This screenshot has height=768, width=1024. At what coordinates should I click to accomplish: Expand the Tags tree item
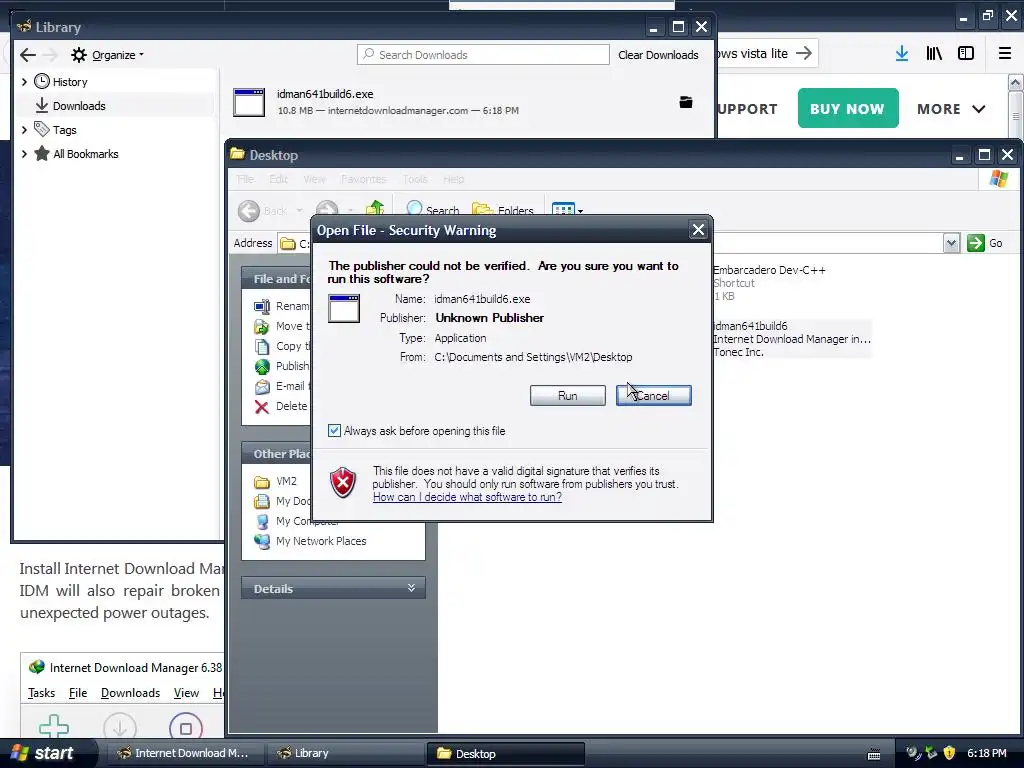pos(24,130)
